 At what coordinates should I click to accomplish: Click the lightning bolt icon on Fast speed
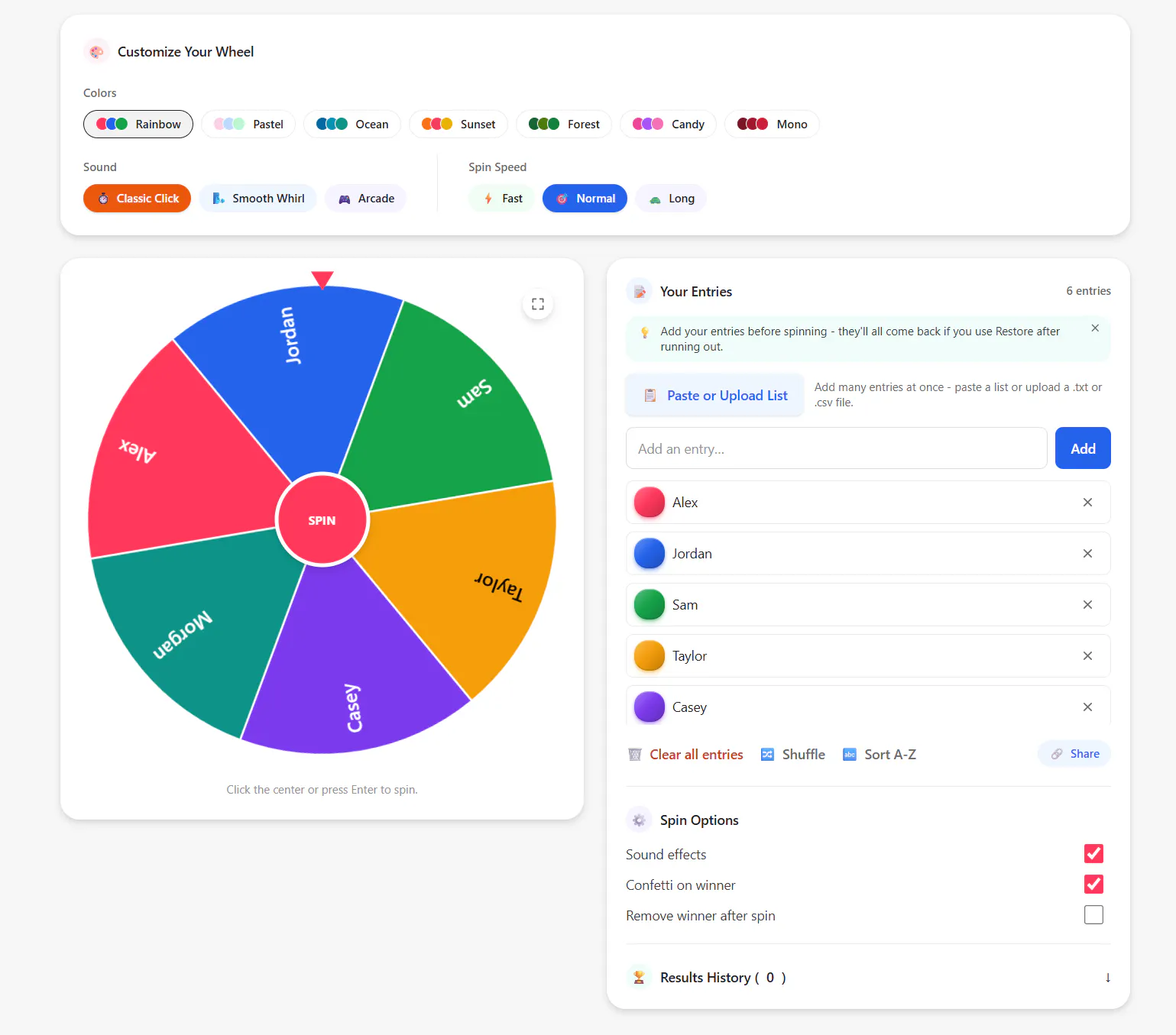[488, 199]
